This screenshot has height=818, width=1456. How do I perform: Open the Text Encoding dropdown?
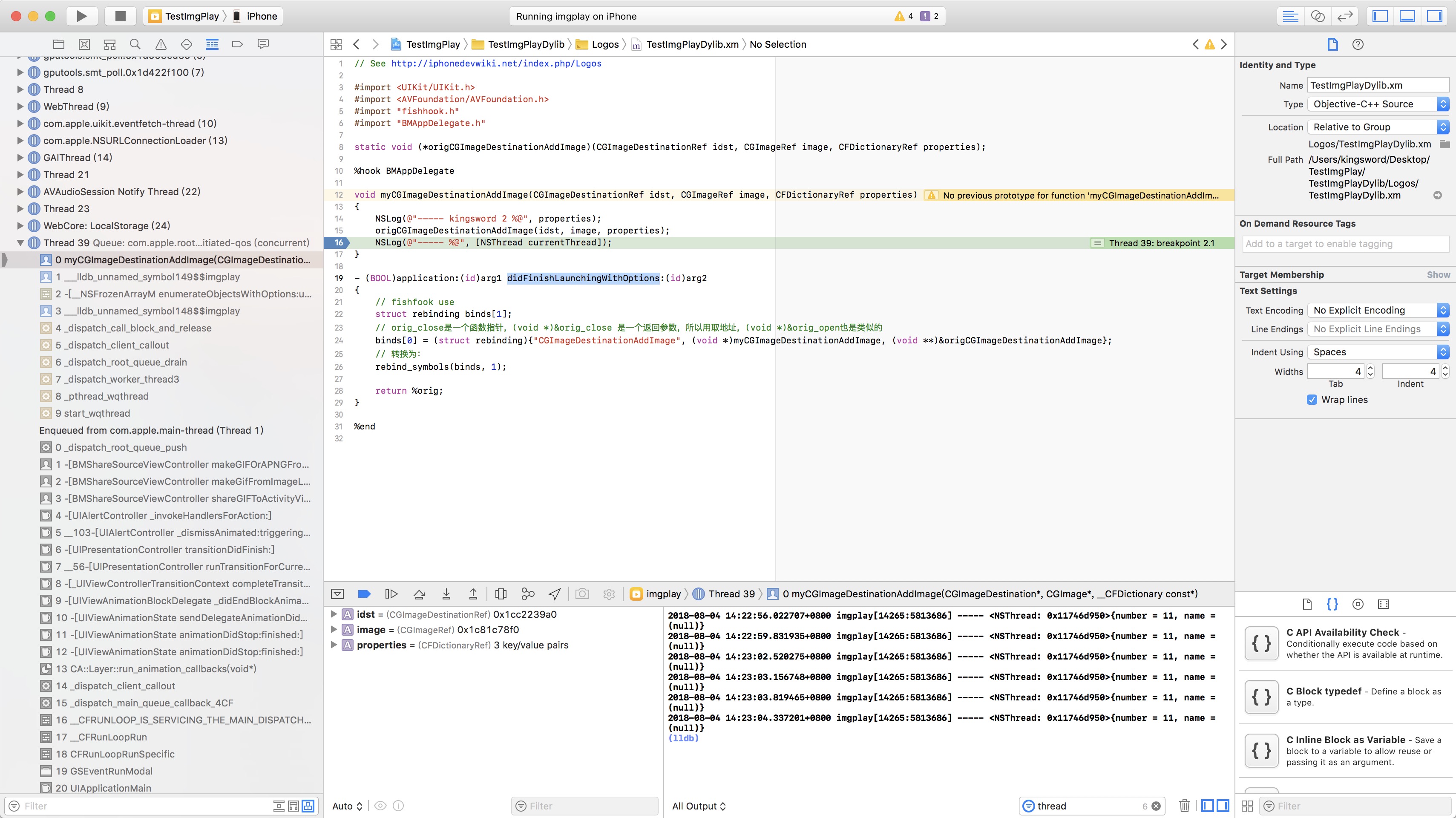1377,310
